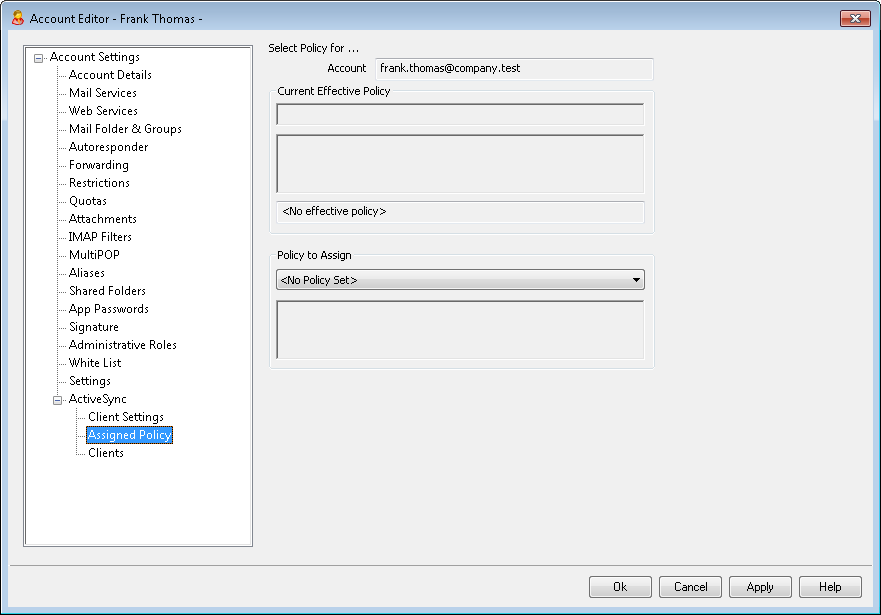
Task: Click the Account email address field
Action: point(514,69)
